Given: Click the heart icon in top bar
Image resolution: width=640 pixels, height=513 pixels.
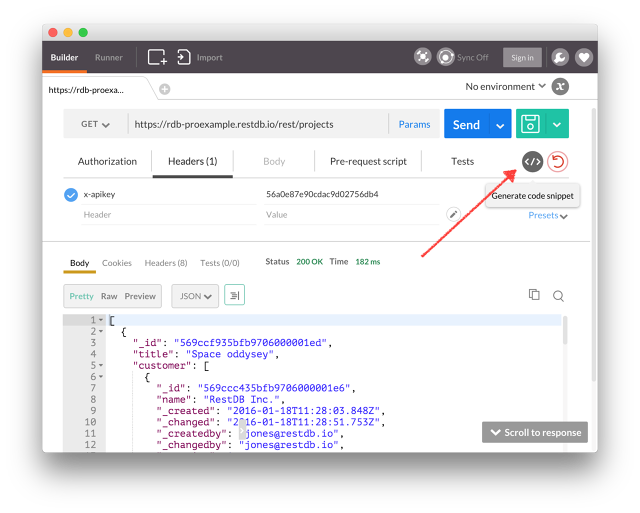Looking at the screenshot, I should 584,57.
